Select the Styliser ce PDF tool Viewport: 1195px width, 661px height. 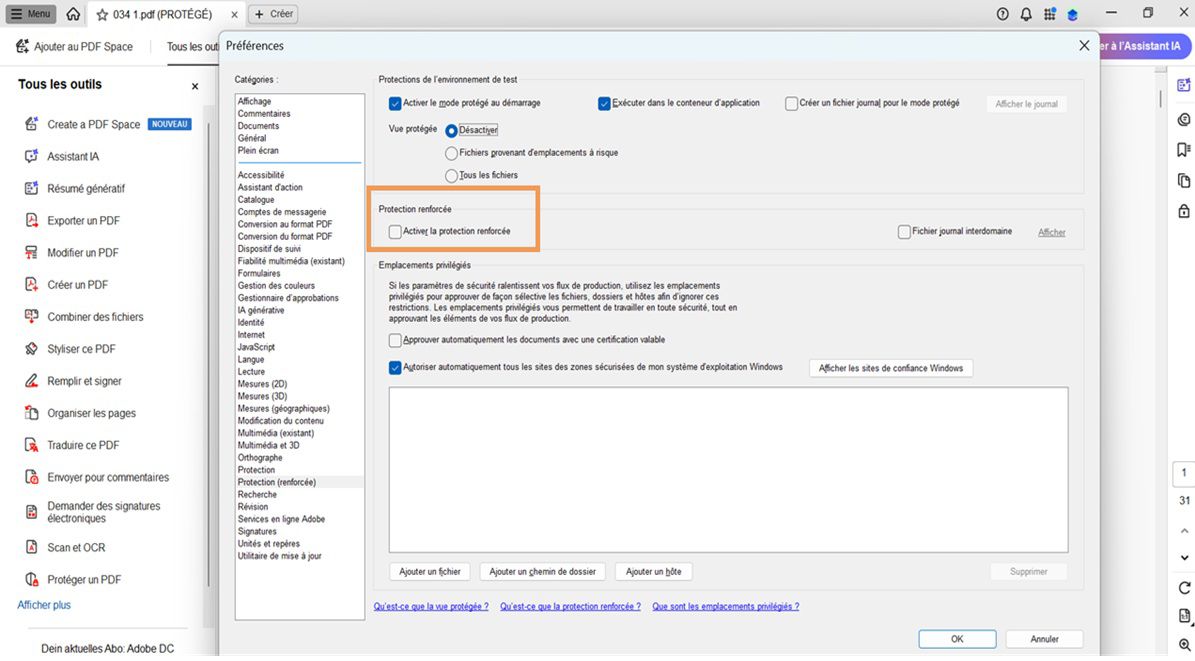point(69,348)
